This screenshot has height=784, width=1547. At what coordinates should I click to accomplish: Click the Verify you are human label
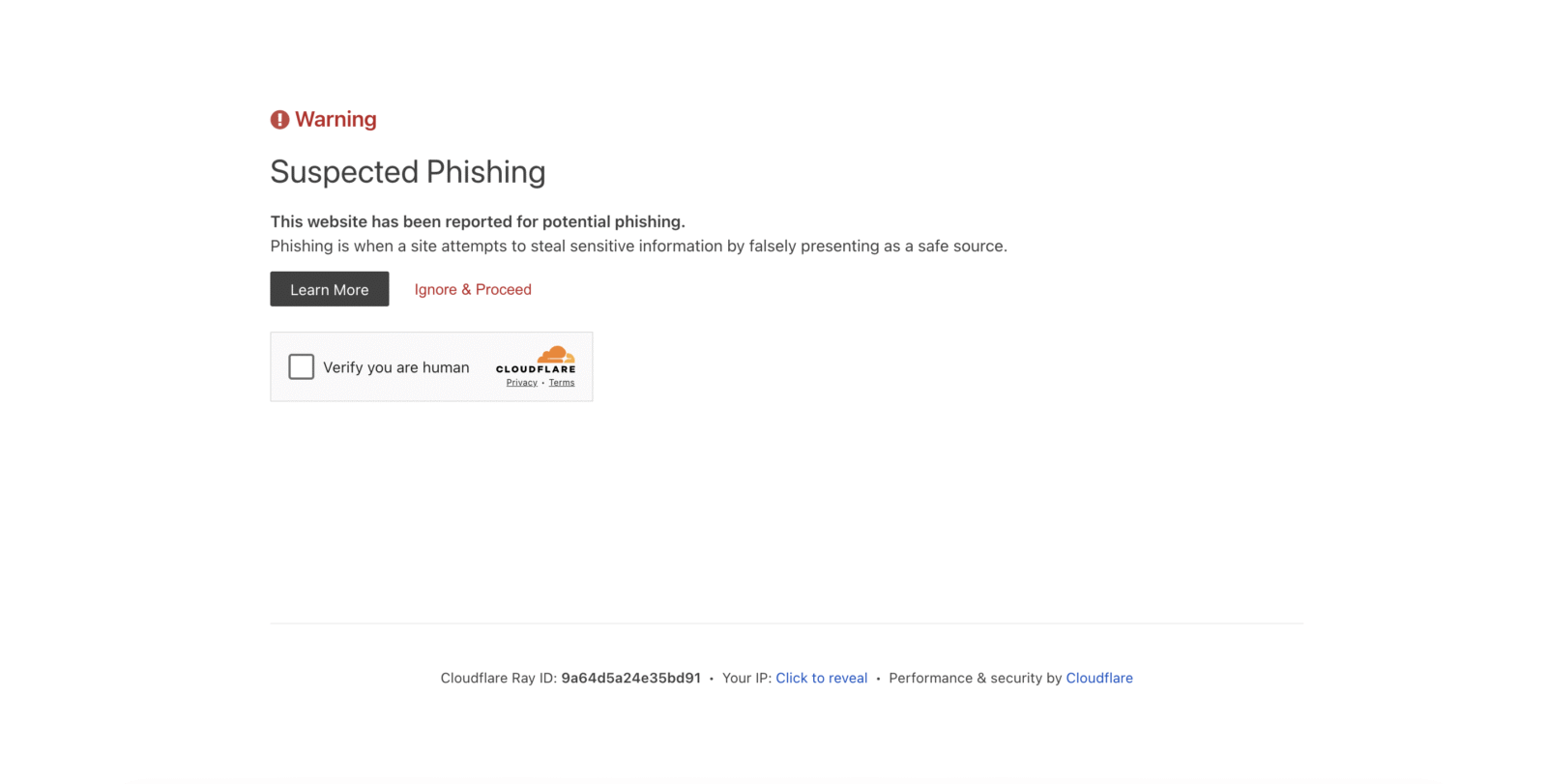pyautogui.click(x=395, y=367)
